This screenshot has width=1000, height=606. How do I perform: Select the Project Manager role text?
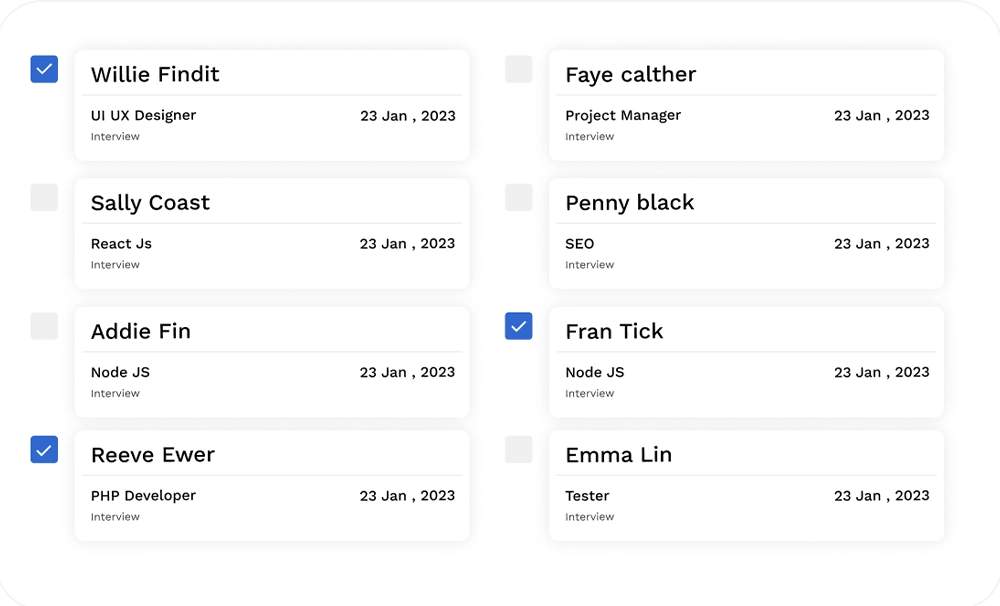(622, 115)
